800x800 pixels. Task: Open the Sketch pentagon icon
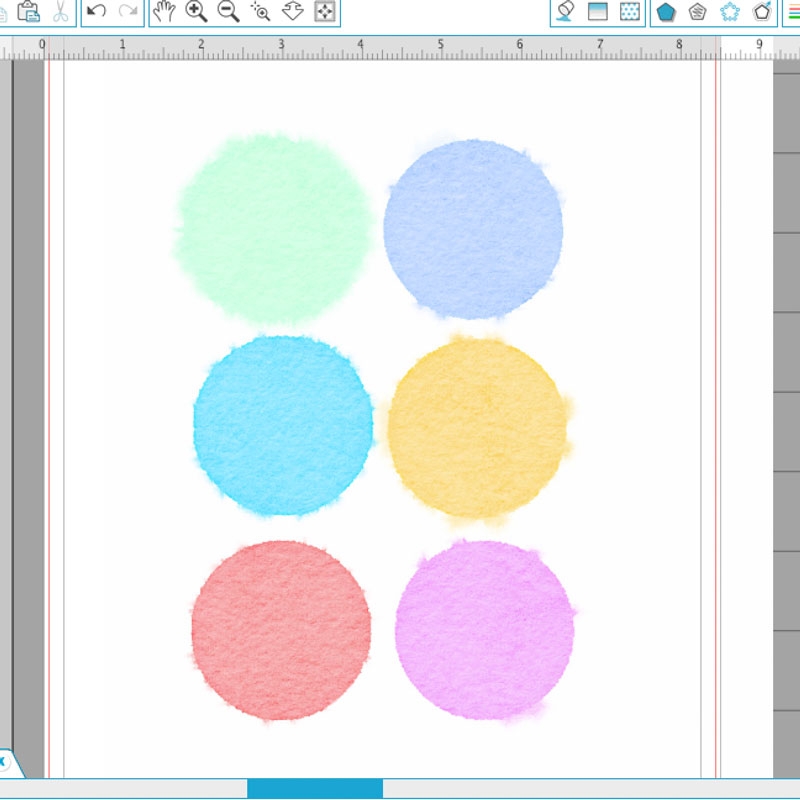[x=697, y=11]
